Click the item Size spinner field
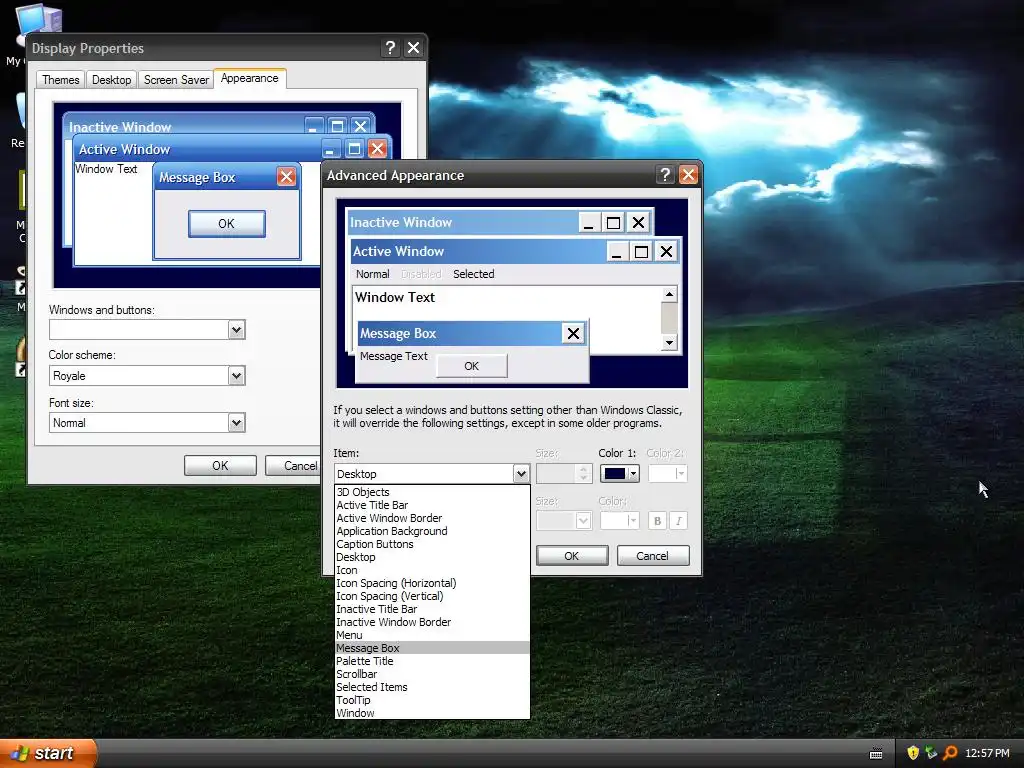This screenshot has height=768, width=1024. (x=564, y=473)
